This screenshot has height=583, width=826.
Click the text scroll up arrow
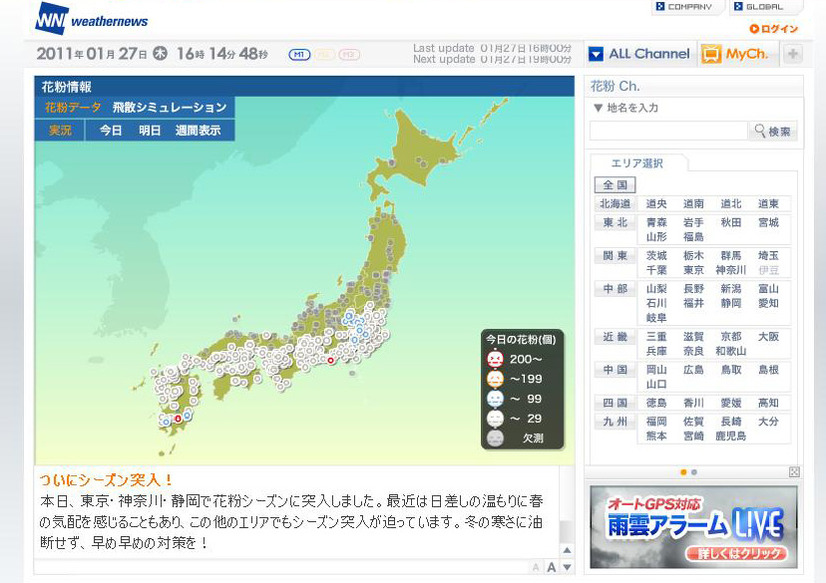(x=567, y=550)
